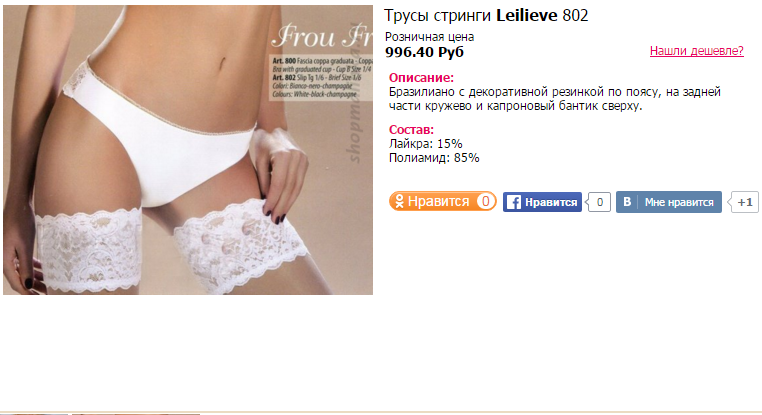Click the Art. 800/802 info box in the photo
Viewport: 762px width, 415px height.
coord(321,77)
